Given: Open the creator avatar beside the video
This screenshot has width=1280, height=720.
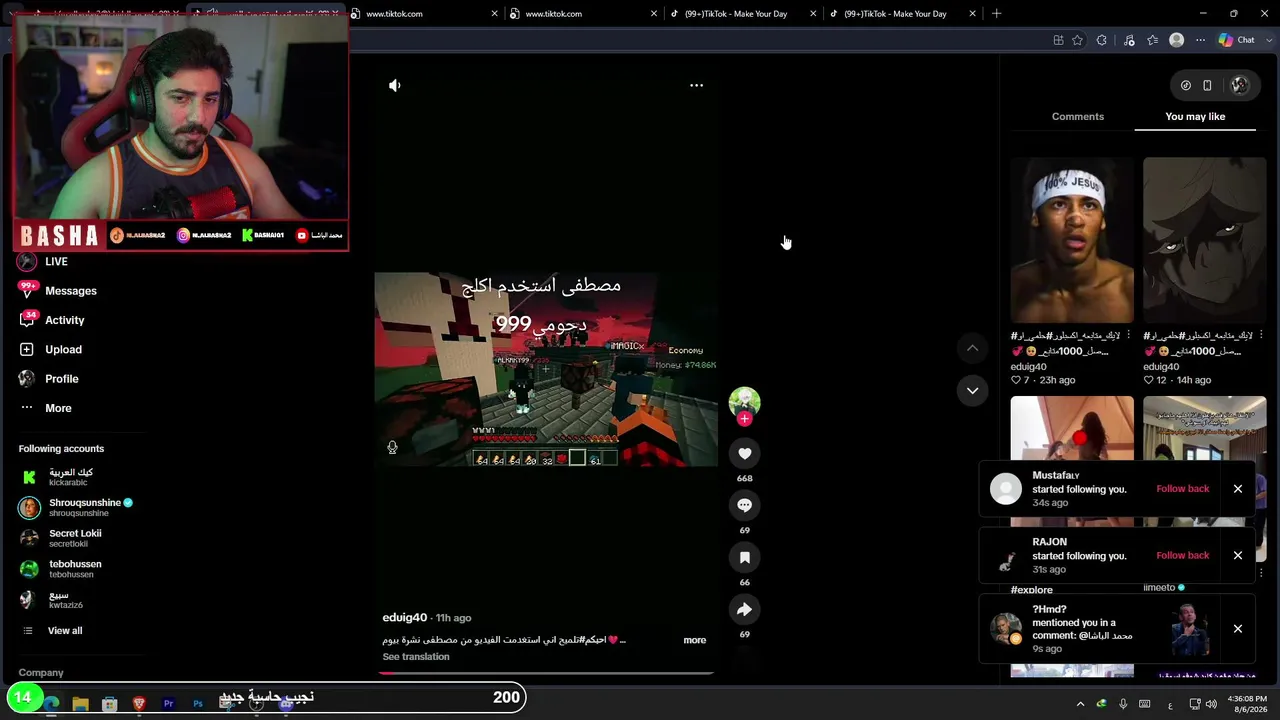Looking at the screenshot, I should click(744, 402).
